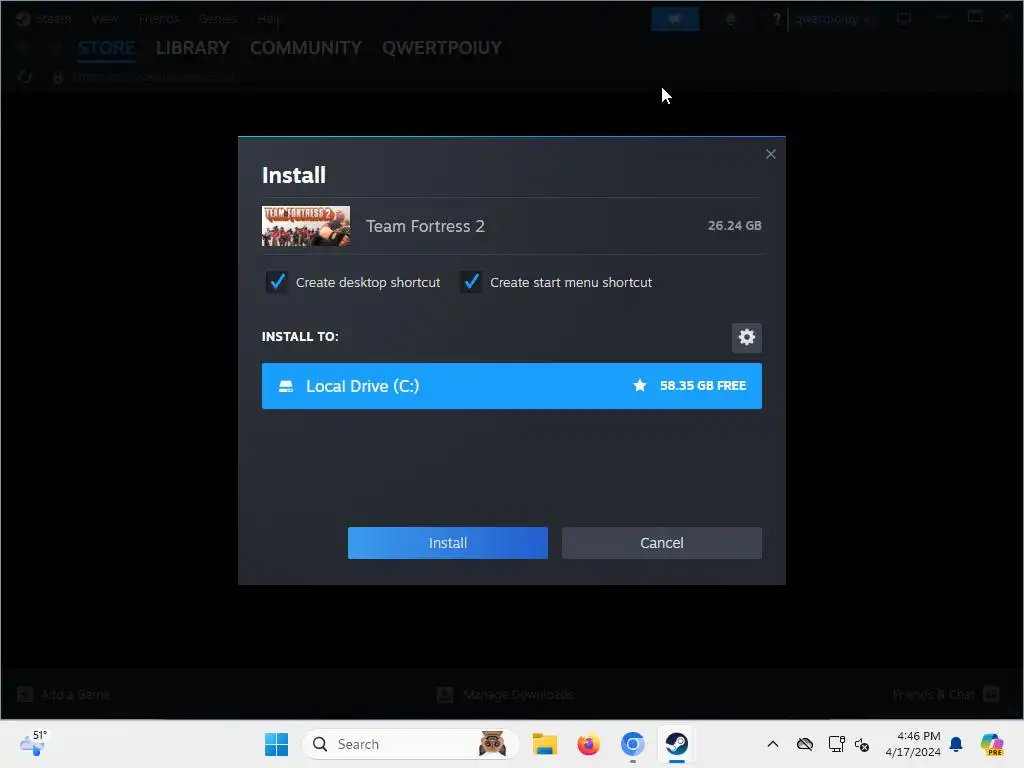Close the Install dialog with the X

(x=771, y=154)
